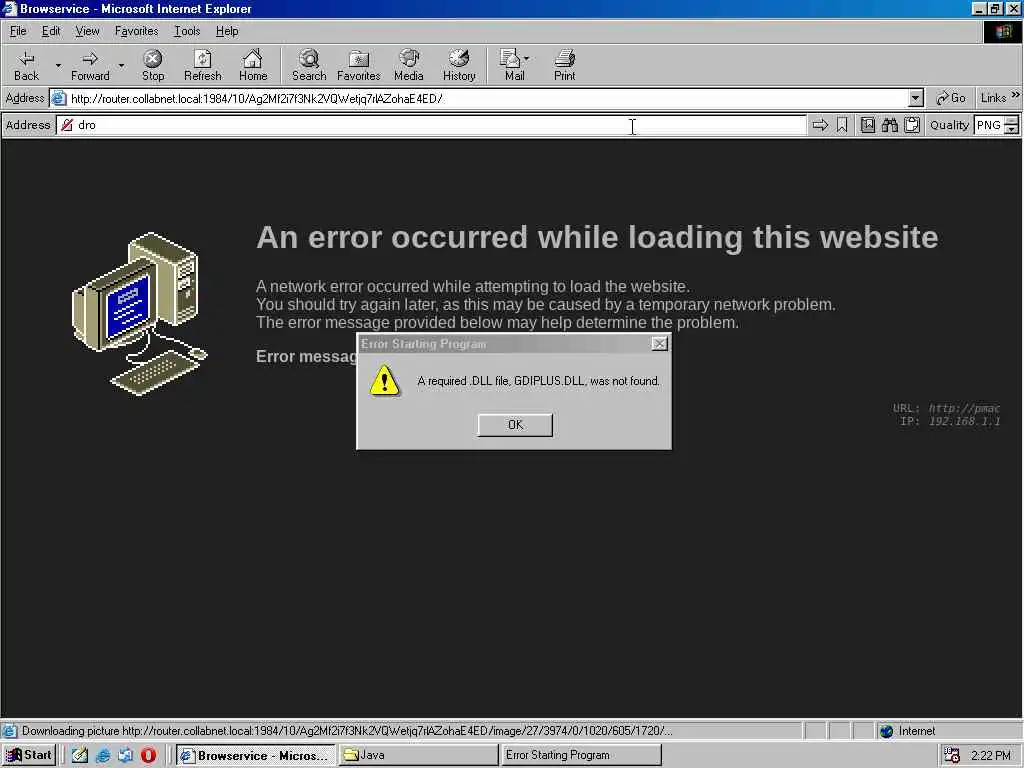Open the Favorites toolbar button
Image resolution: width=1024 pixels, height=768 pixels.
click(x=359, y=65)
